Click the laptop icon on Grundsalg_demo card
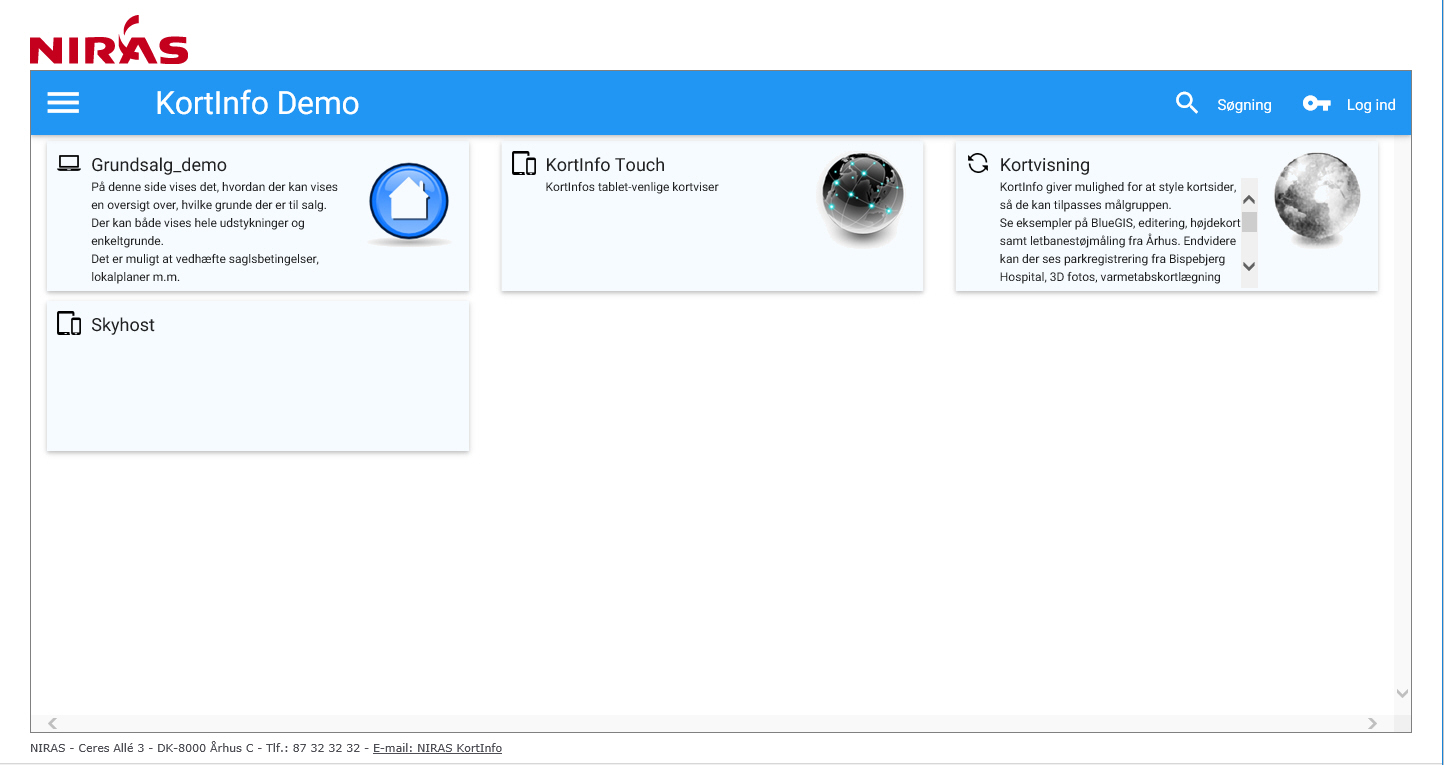 pos(68,164)
